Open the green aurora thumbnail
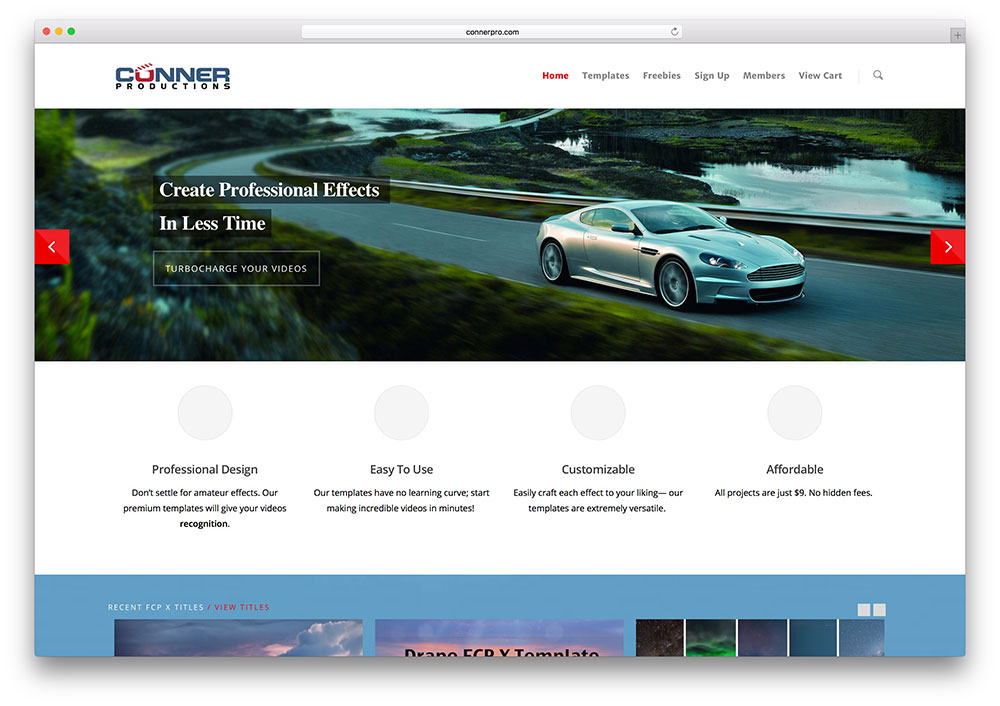Image resolution: width=1000 pixels, height=706 pixels. [x=710, y=638]
